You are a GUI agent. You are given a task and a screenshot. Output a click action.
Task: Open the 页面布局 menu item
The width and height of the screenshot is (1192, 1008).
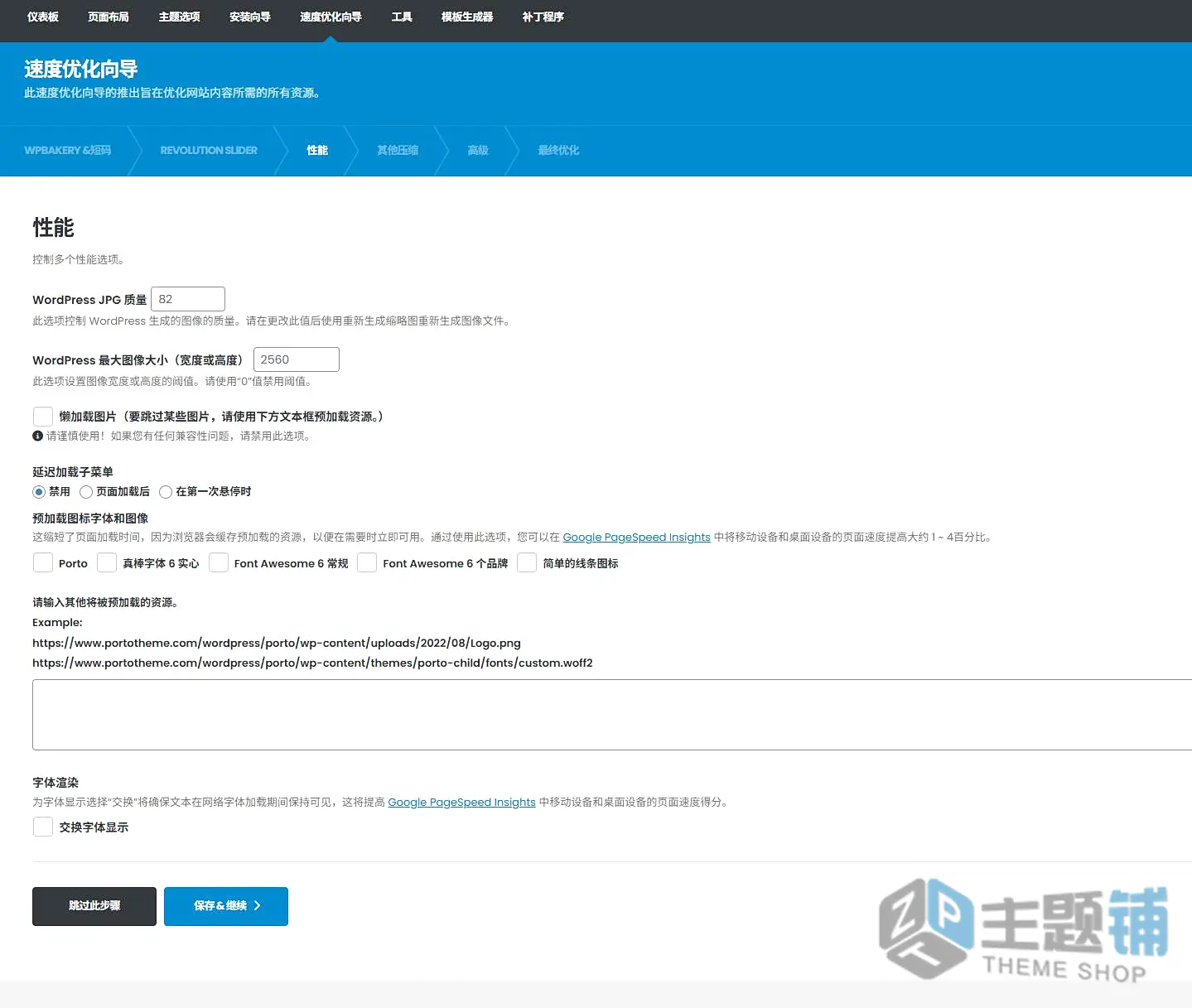[109, 17]
